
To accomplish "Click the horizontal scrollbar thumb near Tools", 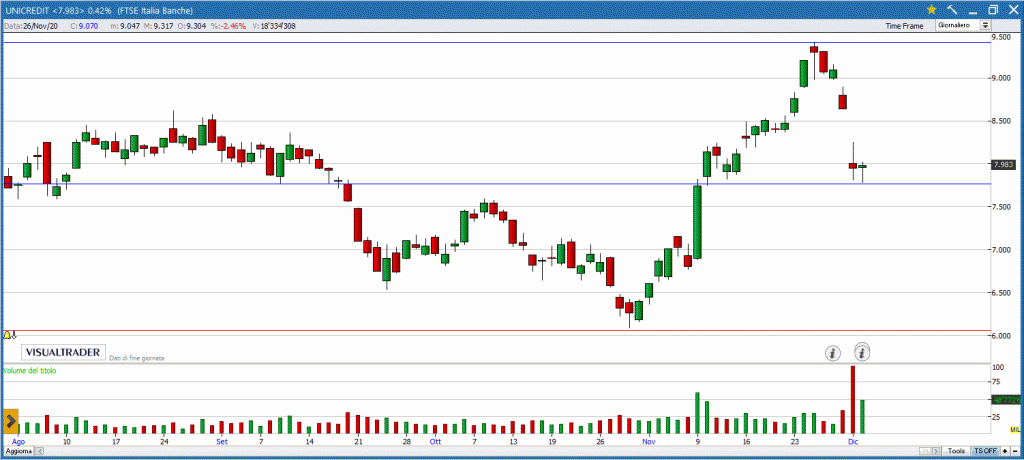I will click(x=925, y=452).
